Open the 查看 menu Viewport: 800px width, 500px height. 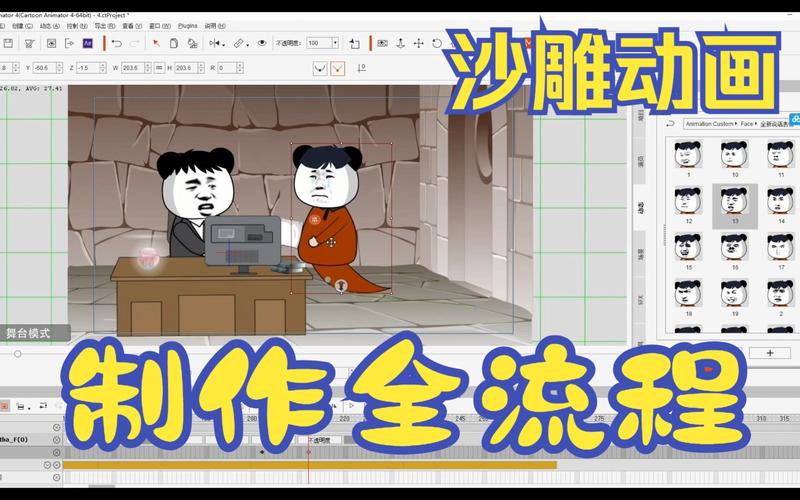click(x=132, y=26)
